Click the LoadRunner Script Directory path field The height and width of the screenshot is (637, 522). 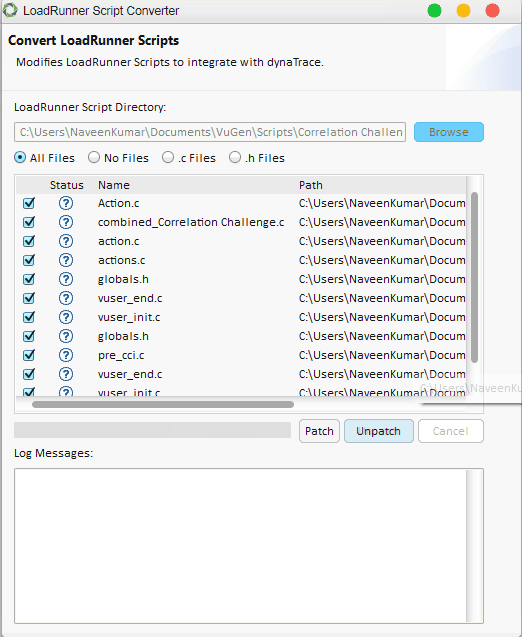click(x=210, y=132)
